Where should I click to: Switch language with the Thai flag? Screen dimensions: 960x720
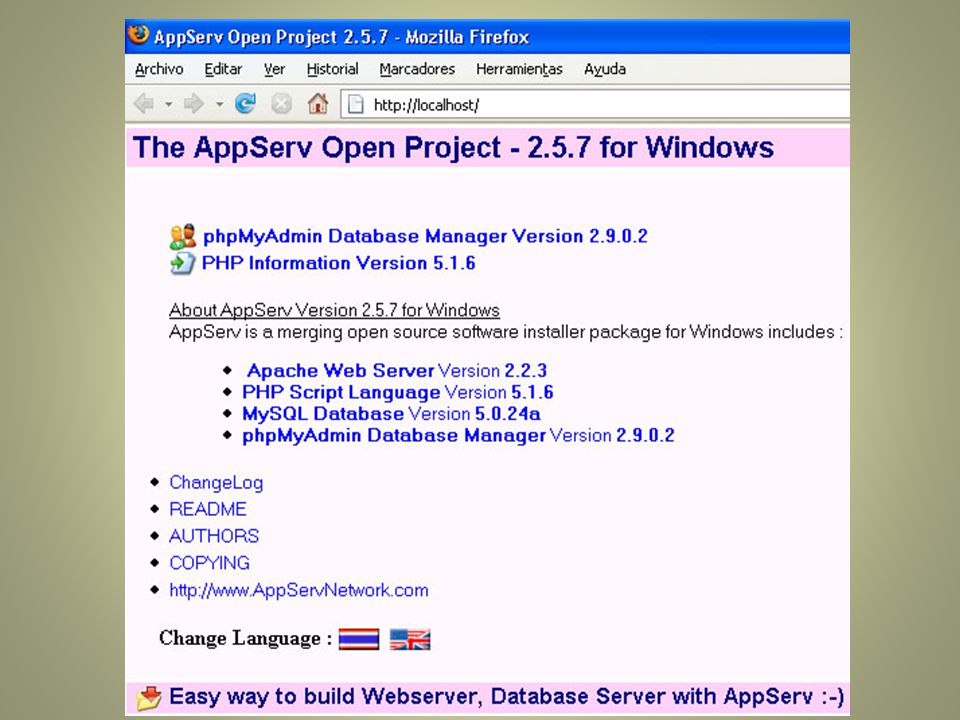coord(359,639)
